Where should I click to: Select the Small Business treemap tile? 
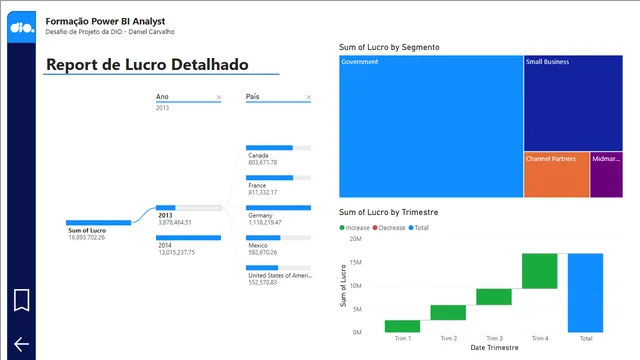pos(573,103)
